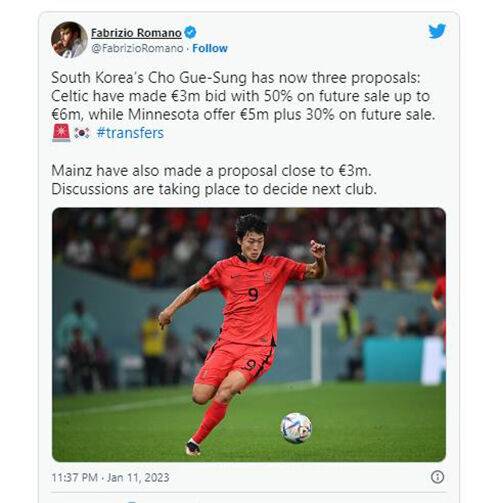
Task: Click the blue verified checkmark badge
Action: pos(190,33)
